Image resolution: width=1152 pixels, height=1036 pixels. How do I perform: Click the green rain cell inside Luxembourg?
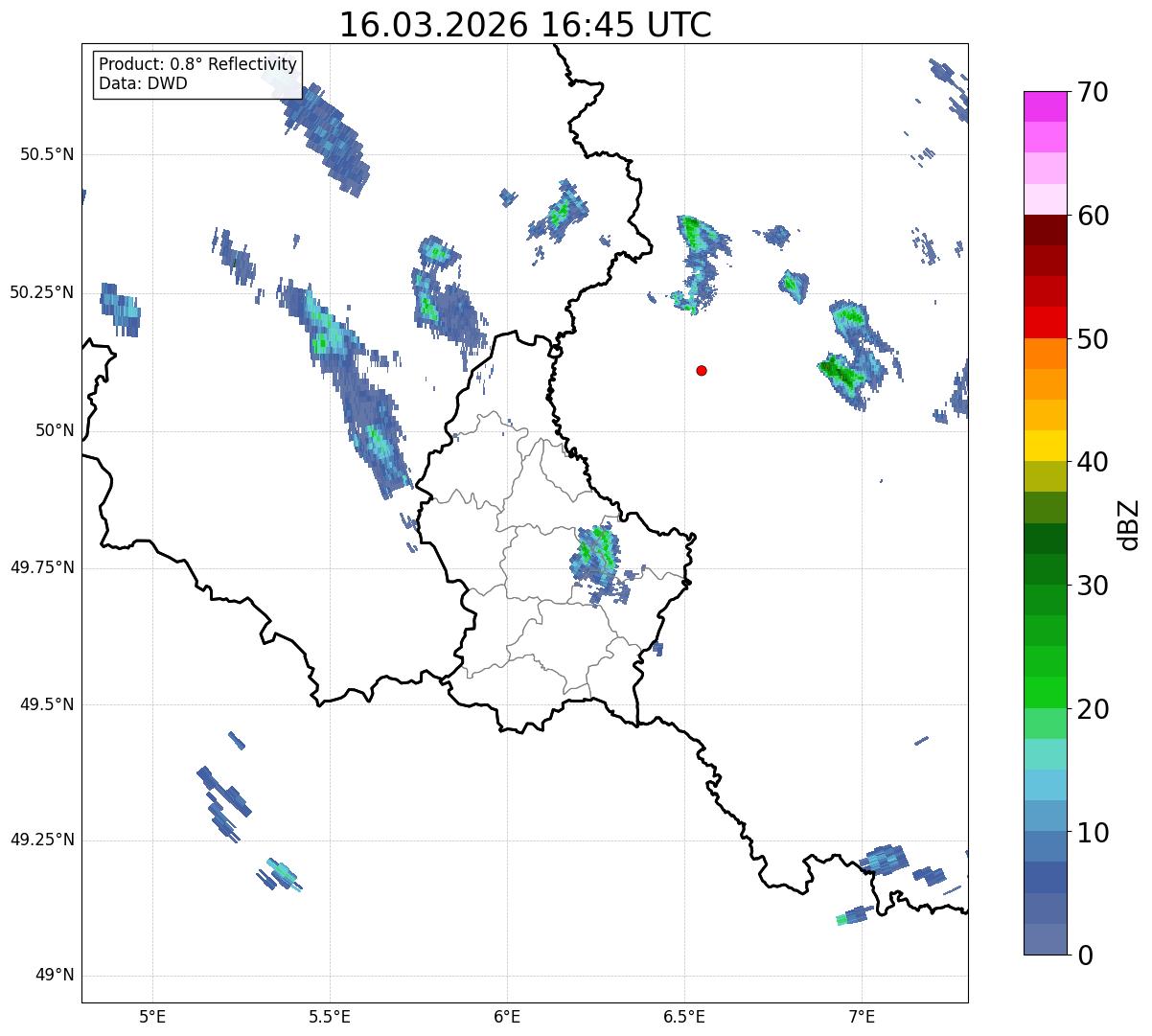596,554
